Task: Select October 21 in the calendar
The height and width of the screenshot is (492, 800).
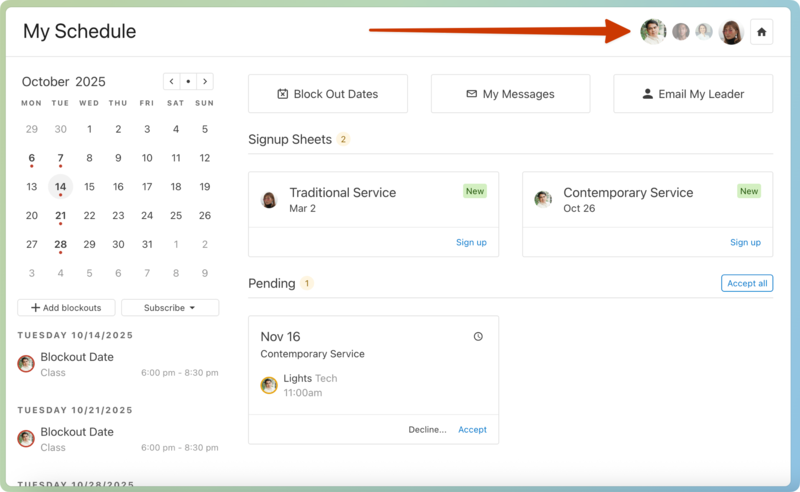Action: [61, 216]
